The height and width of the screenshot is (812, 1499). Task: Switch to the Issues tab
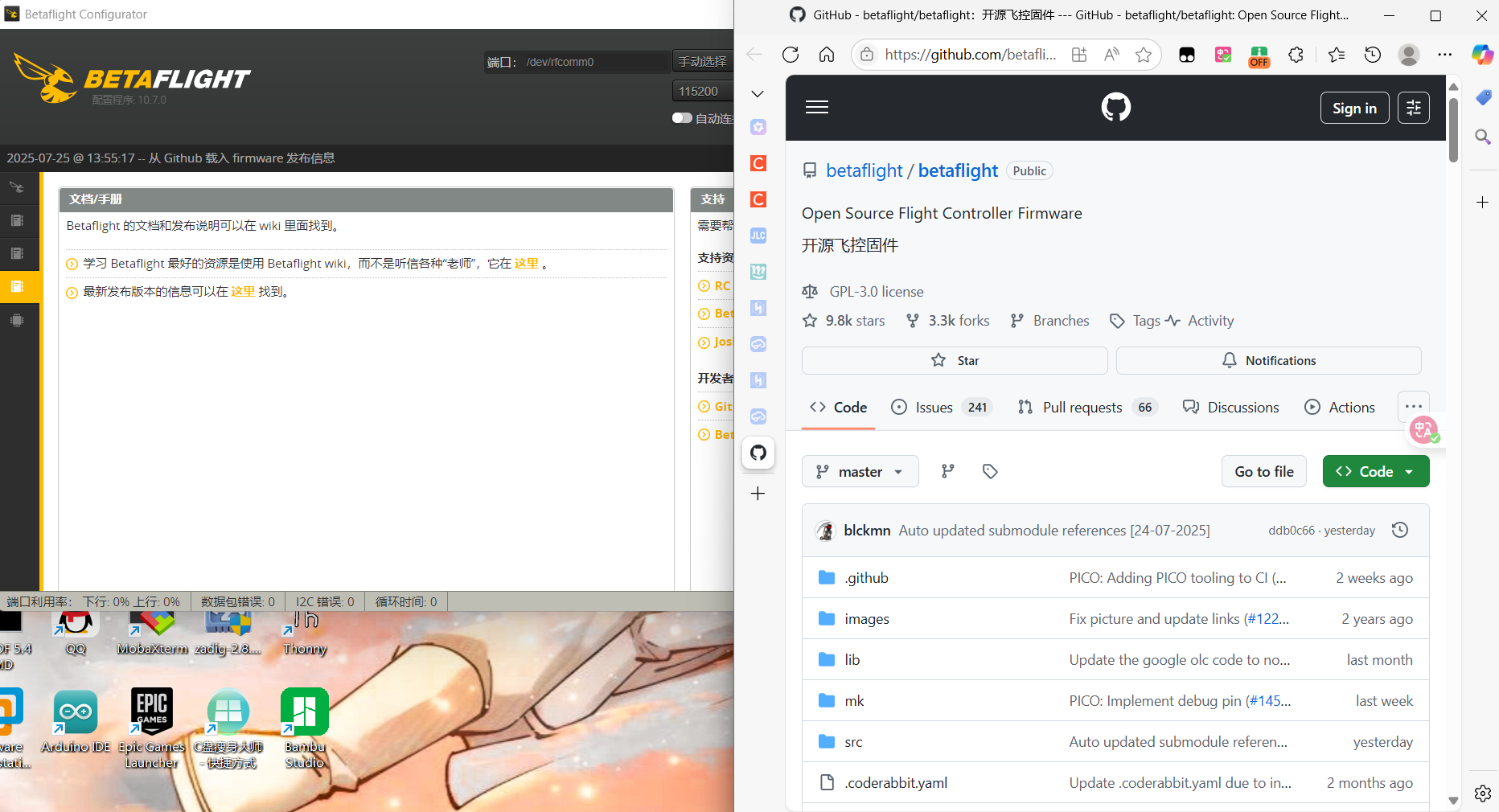(x=942, y=408)
